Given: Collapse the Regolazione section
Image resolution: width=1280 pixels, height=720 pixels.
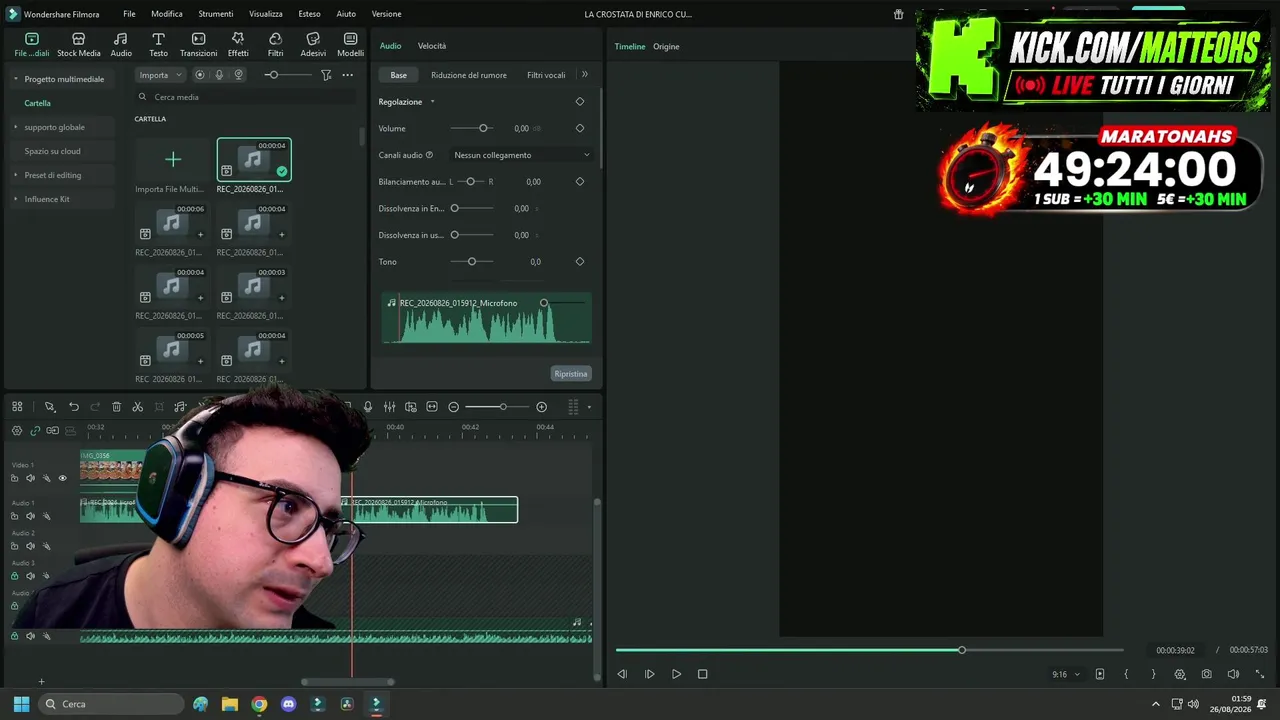Looking at the screenshot, I should (x=432, y=102).
